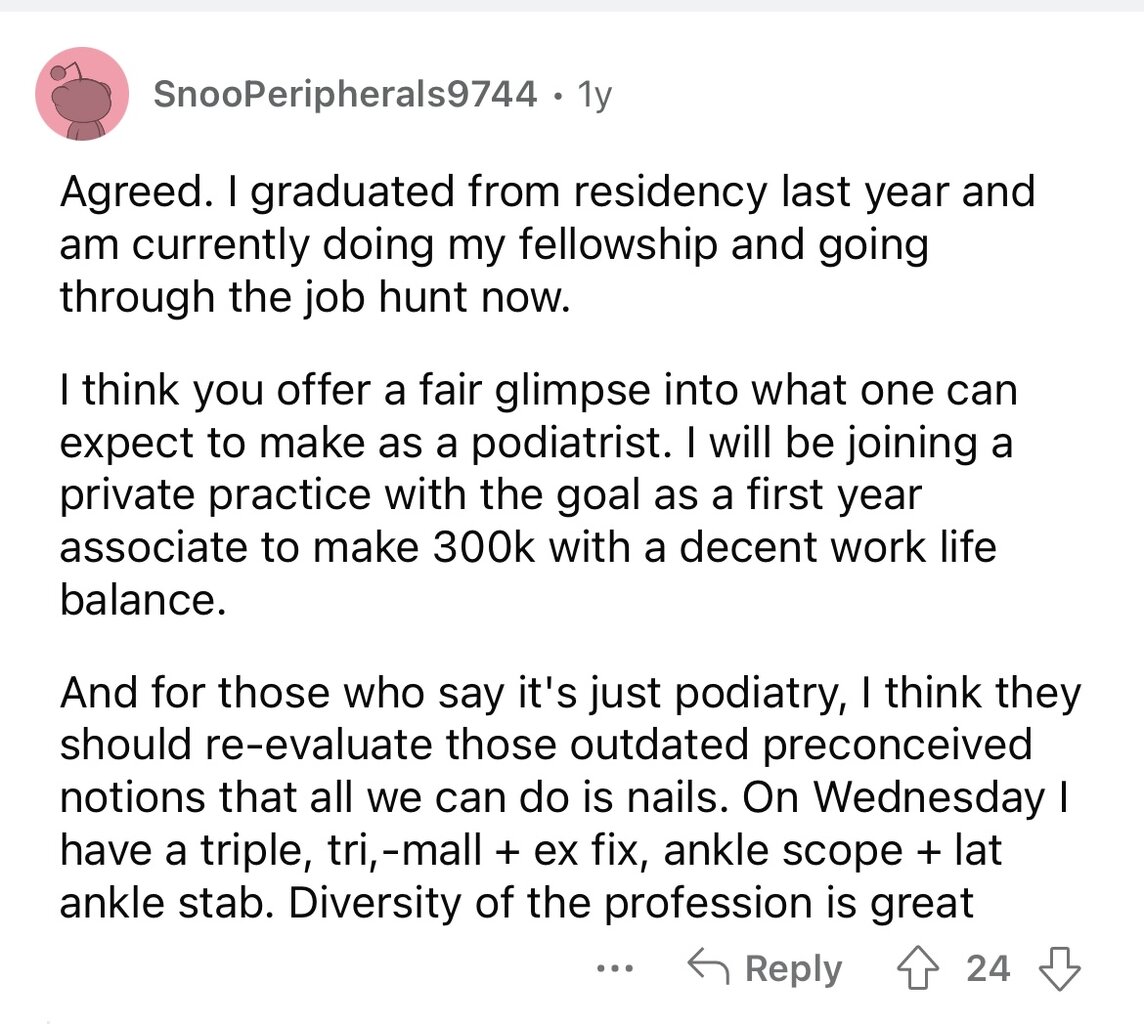Click the sentence Diversity of the profession is great
This screenshot has height=1024, width=1144.
coord(631,904)
